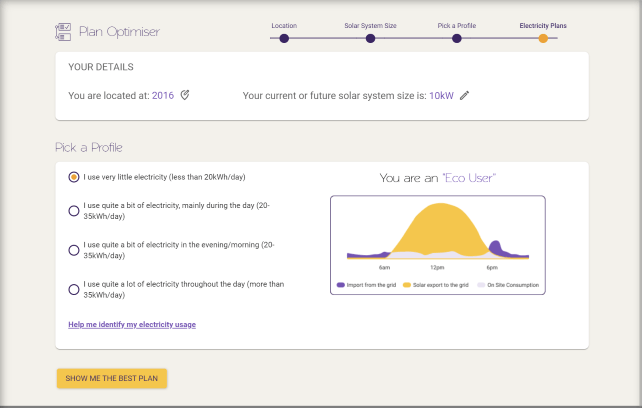The width and height of the screenshot is (642, 408).
Task: Go to the Solar System Size step label
Action: (x=370, y=23)
